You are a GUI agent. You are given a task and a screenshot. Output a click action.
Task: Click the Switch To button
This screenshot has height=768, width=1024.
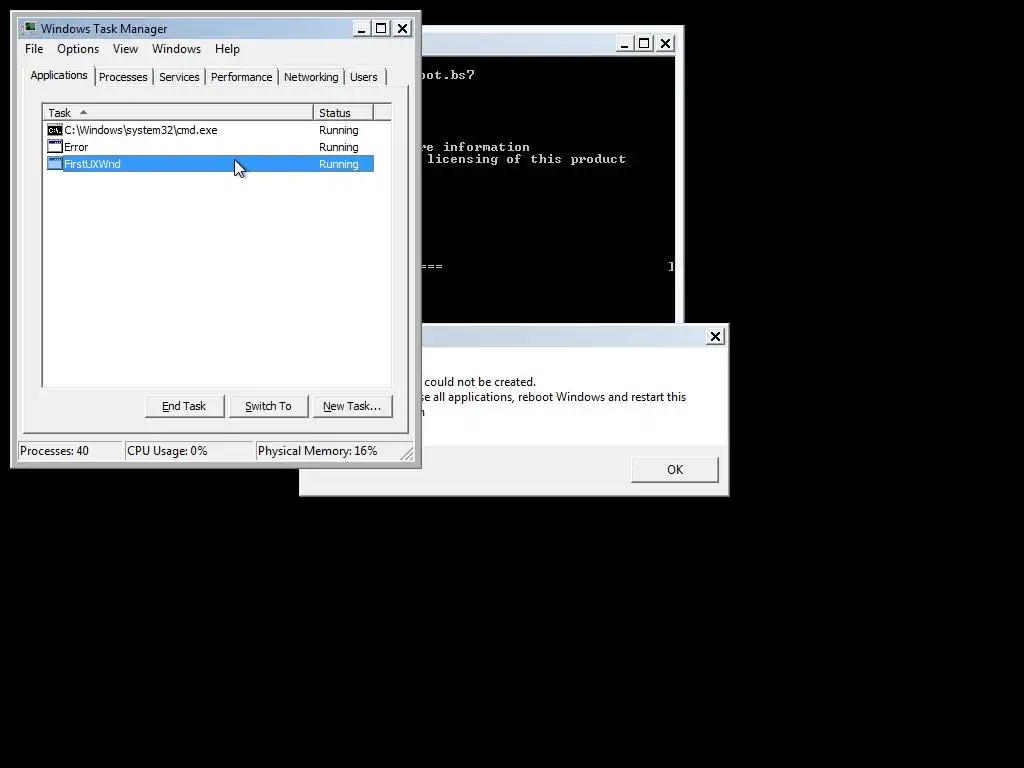tap(268, 406)
